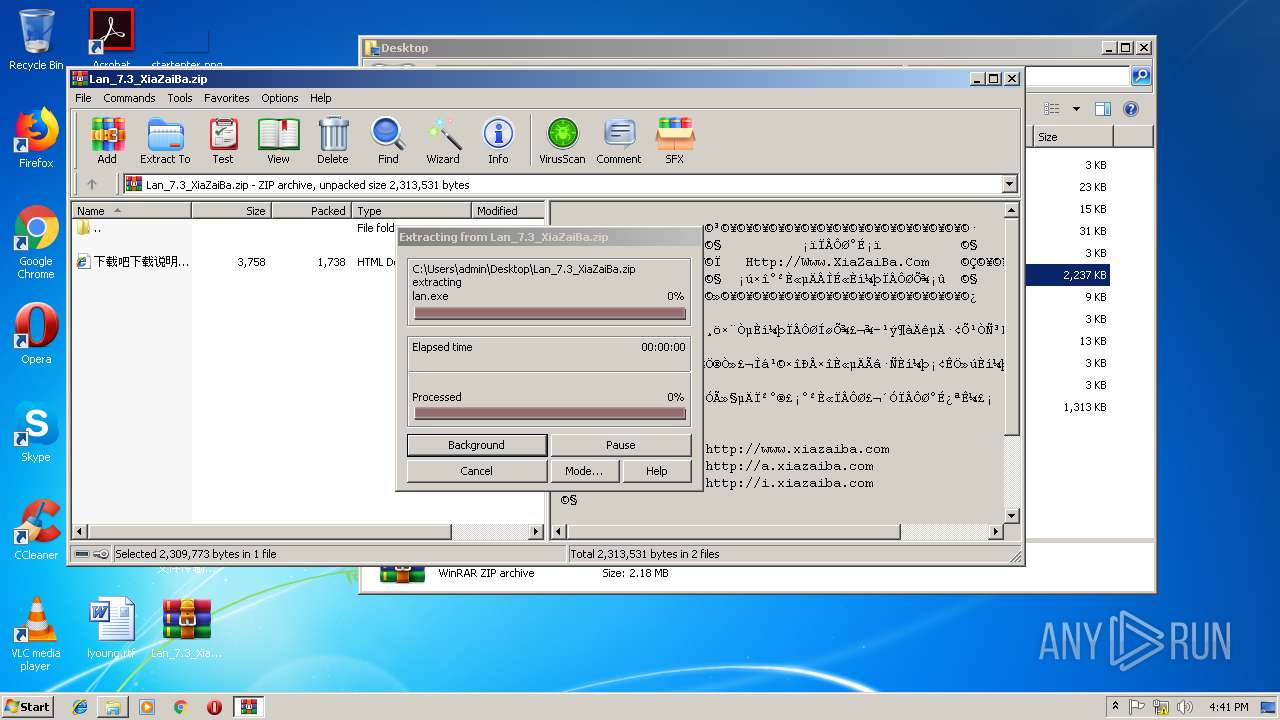Cancel the extraction
1280x720 pixels.
pyautogui.click(x=477, y=471)
